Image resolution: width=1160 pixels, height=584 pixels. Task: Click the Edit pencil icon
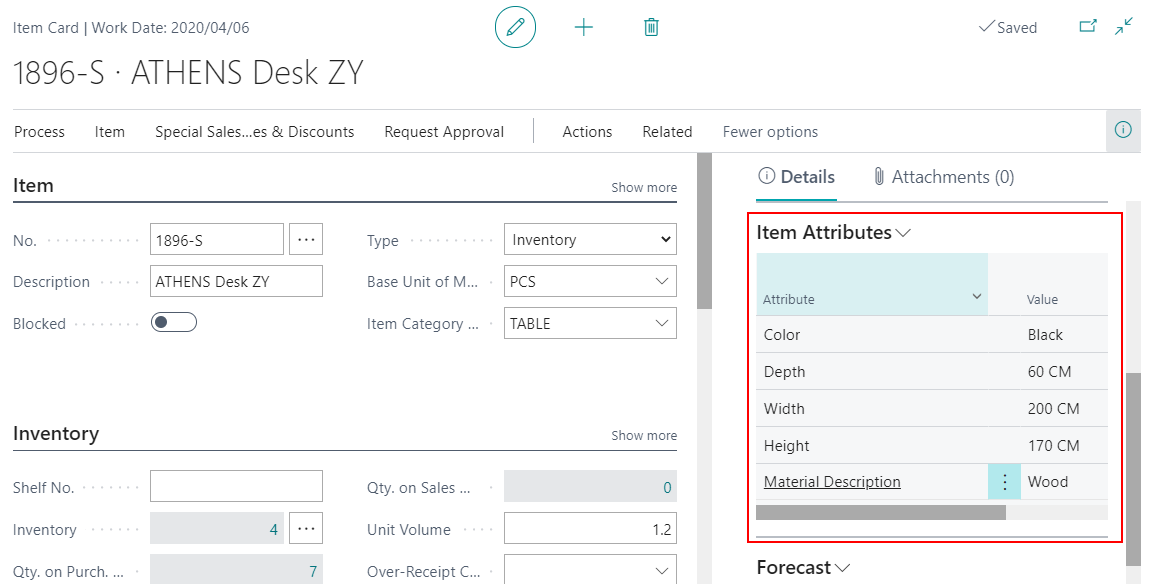point(515,27)
